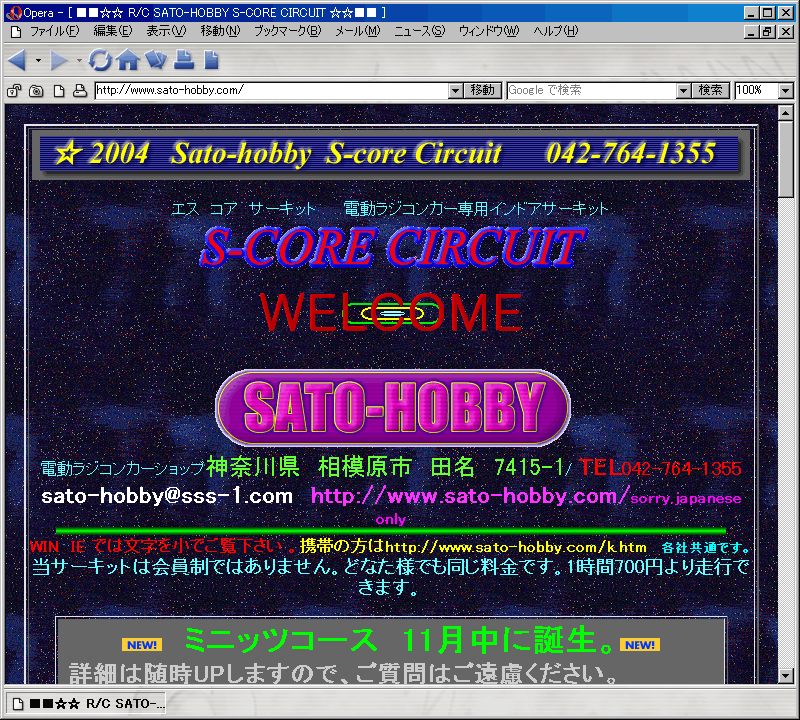Open the 表示(V) menu
Viewport: 800px width, 720px height.
(166, 31)
